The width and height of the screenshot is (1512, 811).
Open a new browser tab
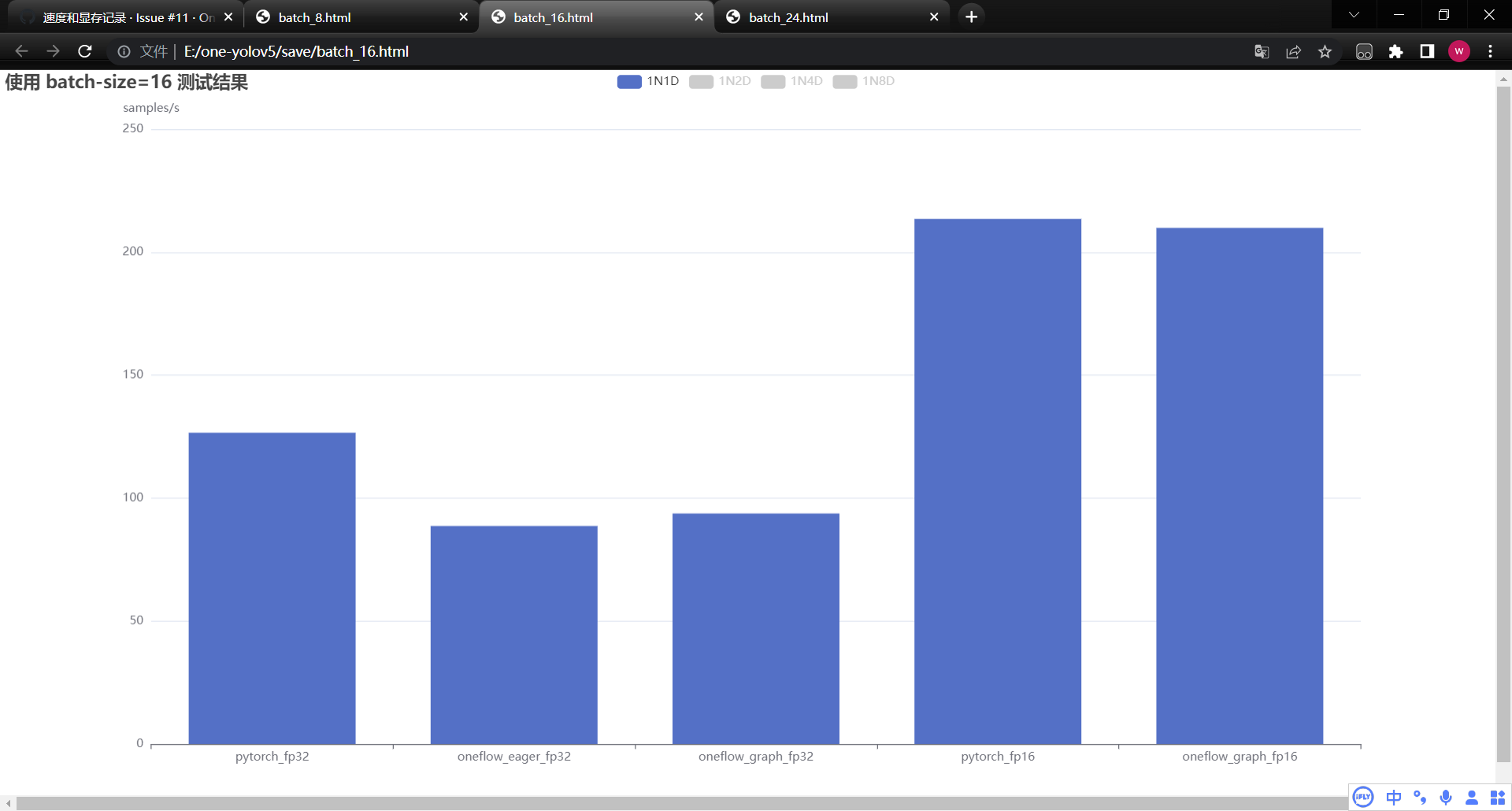971,16
